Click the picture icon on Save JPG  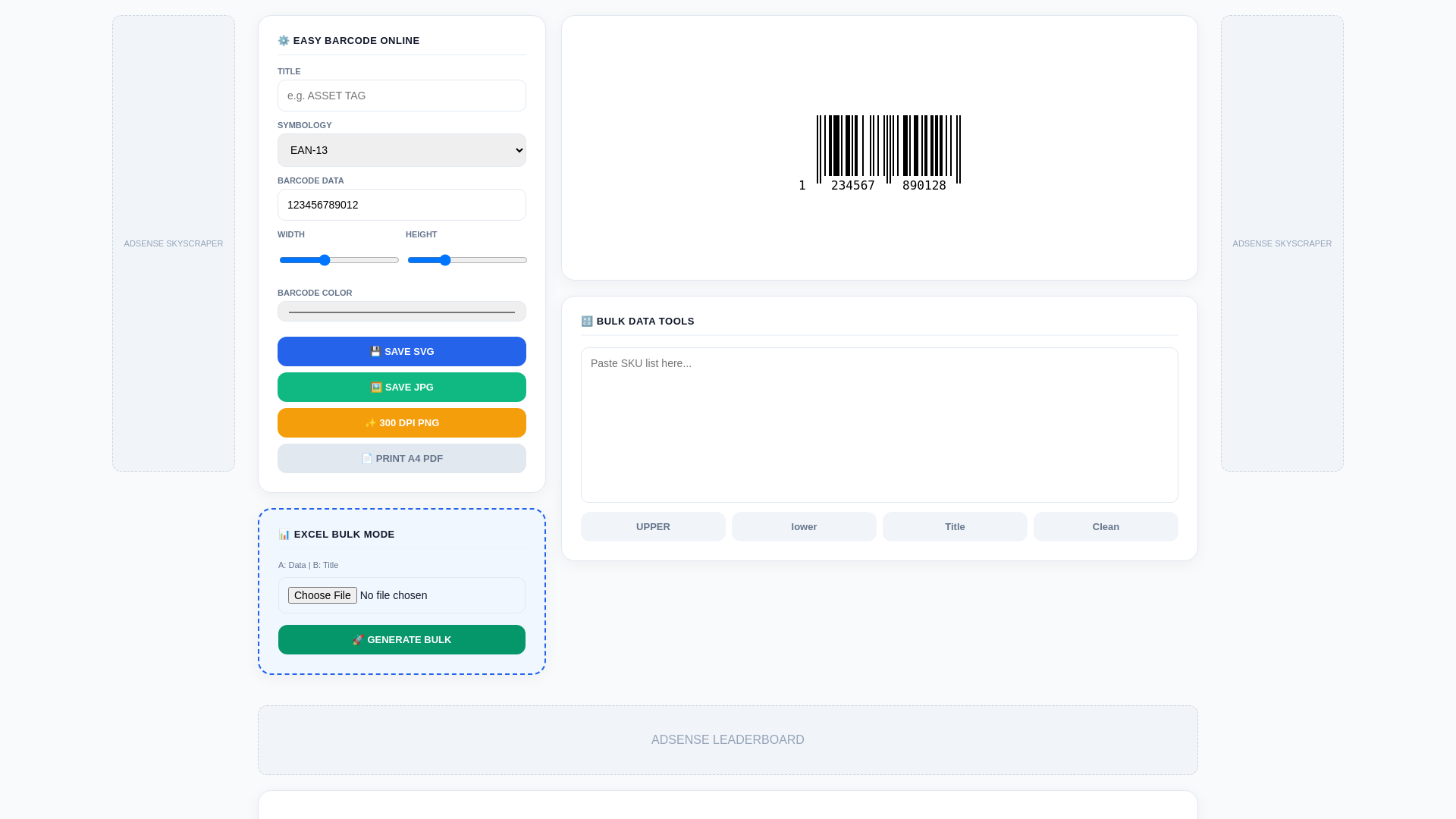376,388
